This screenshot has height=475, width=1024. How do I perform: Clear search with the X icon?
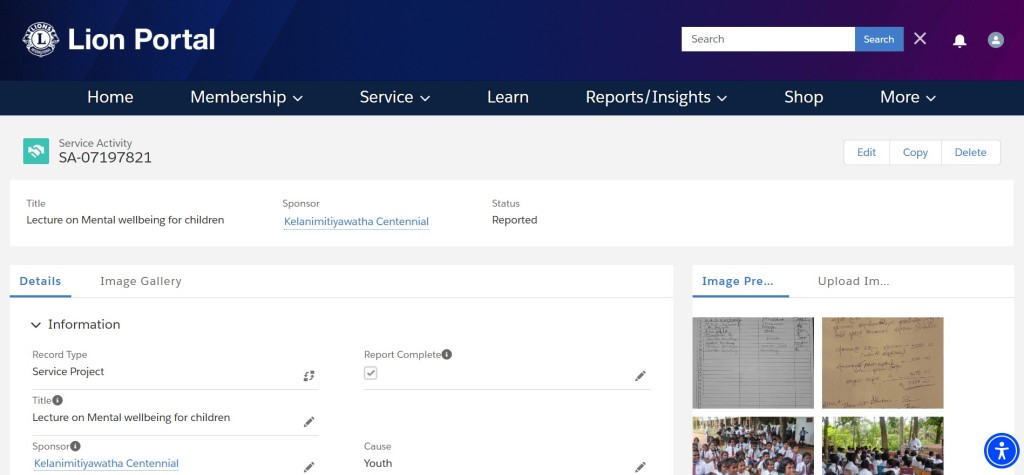(920, 39)
